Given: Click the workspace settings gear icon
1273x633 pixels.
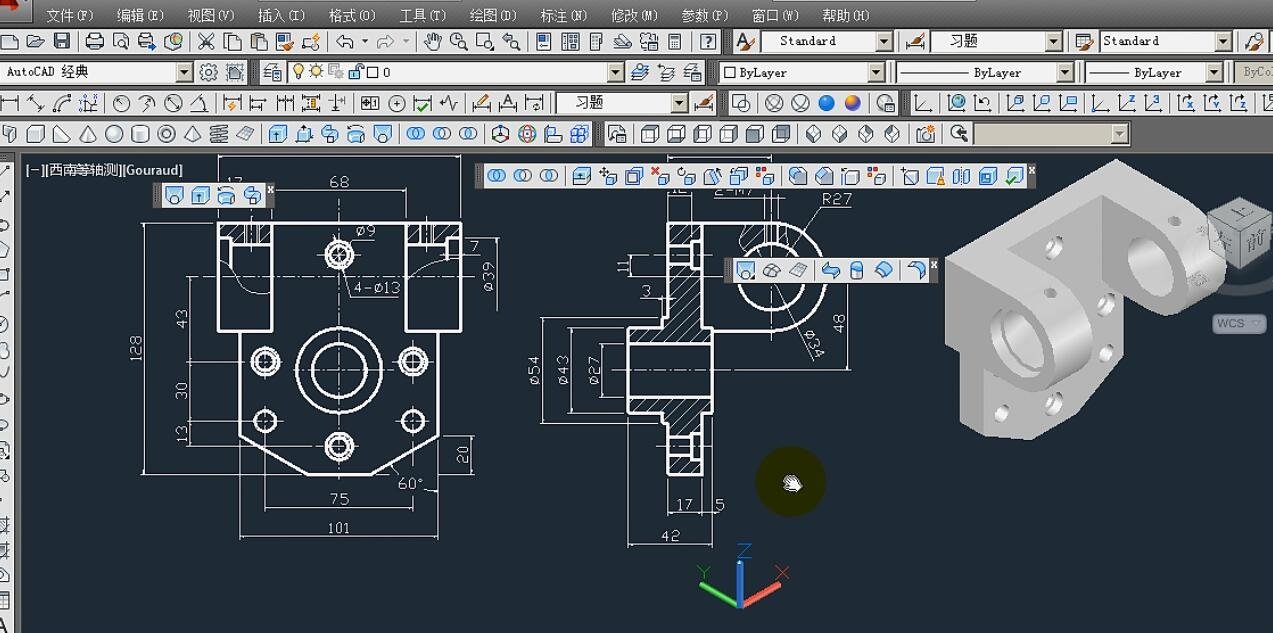Looking at the screenshot, I should click(x=208, y=72).
